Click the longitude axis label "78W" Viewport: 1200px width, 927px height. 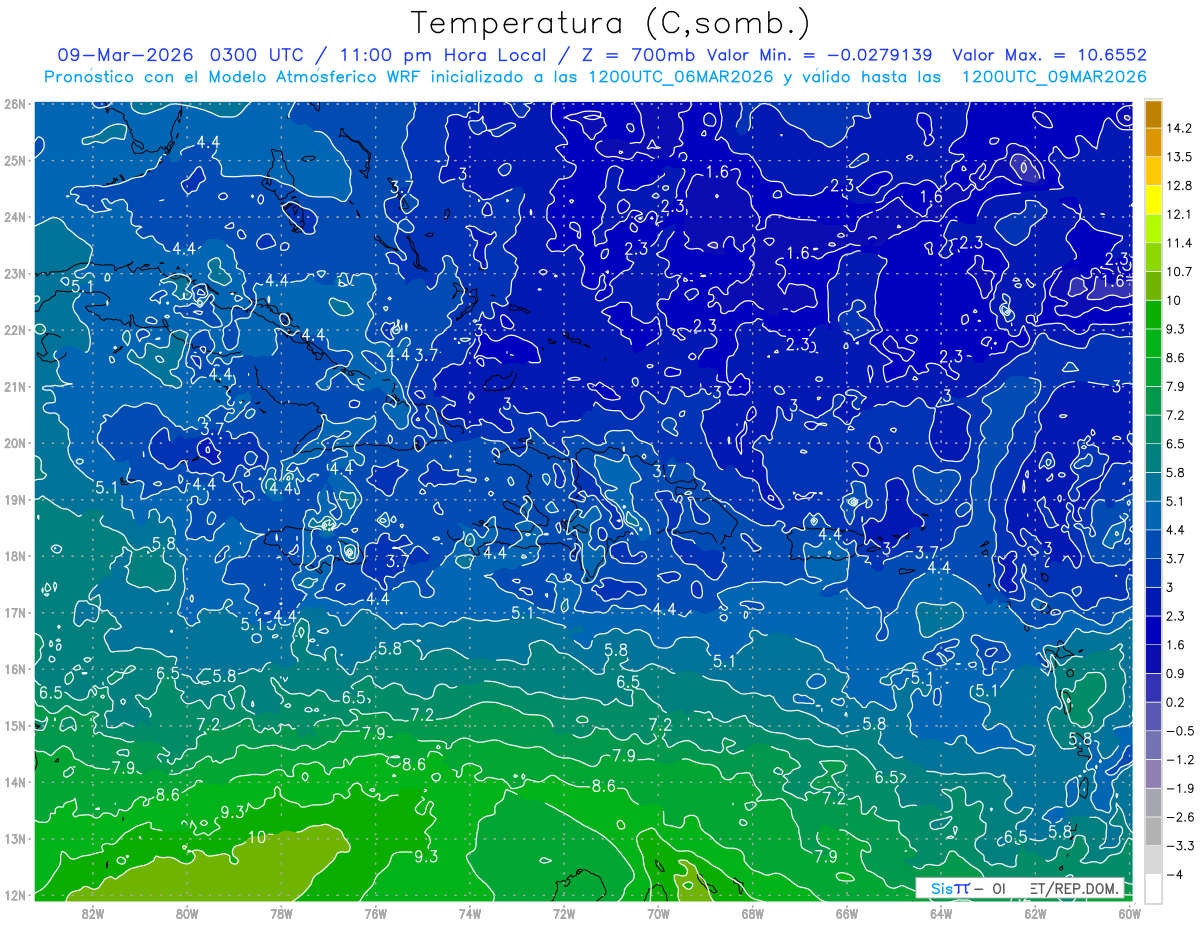coord(281,913)
